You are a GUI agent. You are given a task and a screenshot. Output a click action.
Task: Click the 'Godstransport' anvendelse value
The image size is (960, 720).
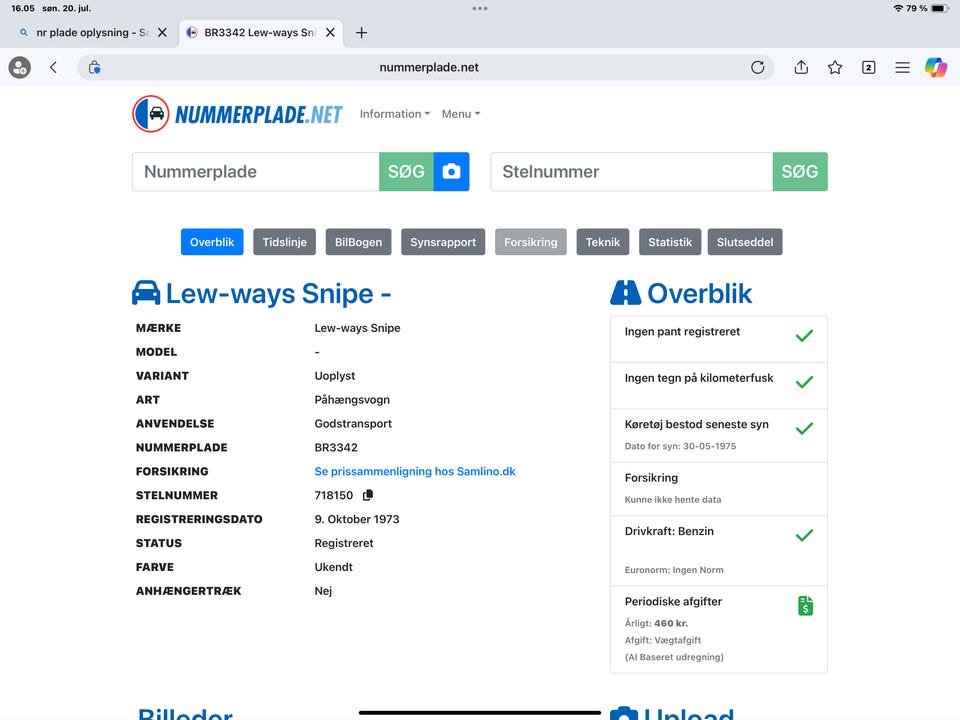click(353, 424)
